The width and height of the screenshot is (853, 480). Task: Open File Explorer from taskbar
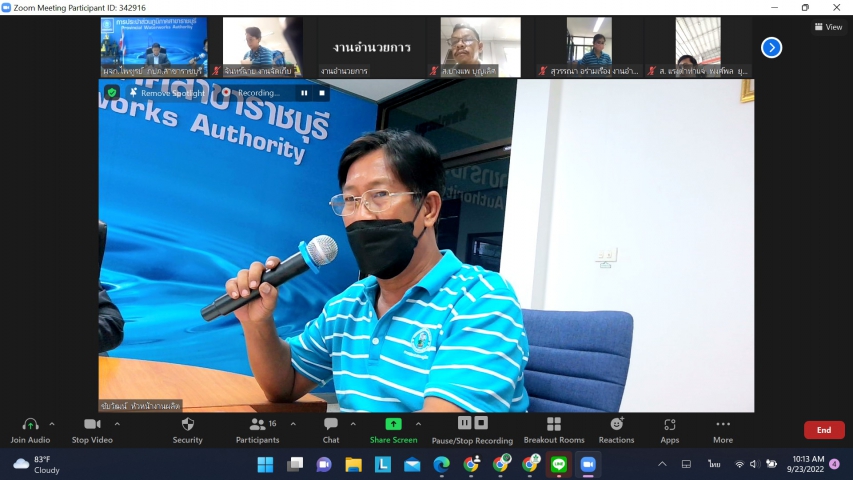click(354, 465)
